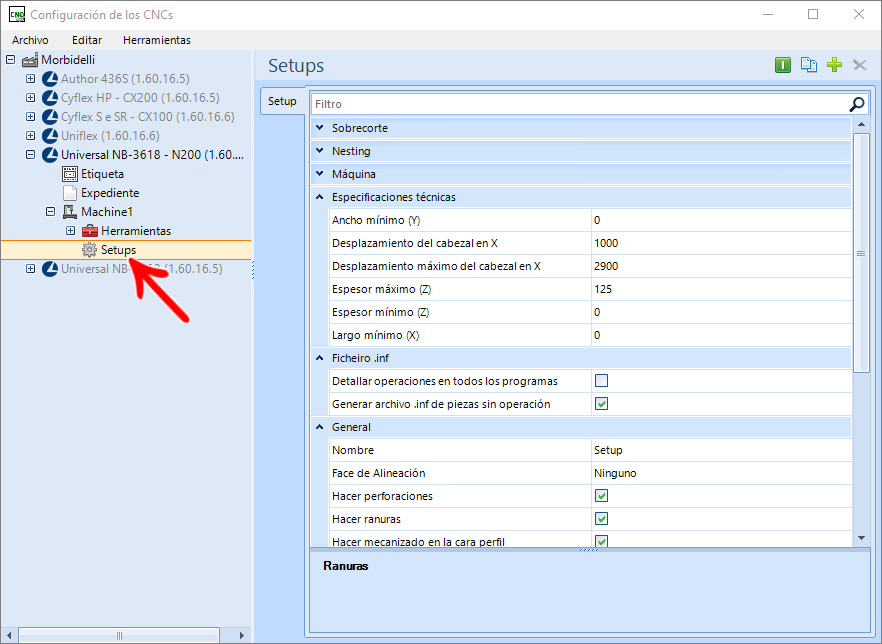Screen dimensions: 882x644
Task: Click the Morbidelli factory icon
Action: pyautogui.click(x=30, y=60)
